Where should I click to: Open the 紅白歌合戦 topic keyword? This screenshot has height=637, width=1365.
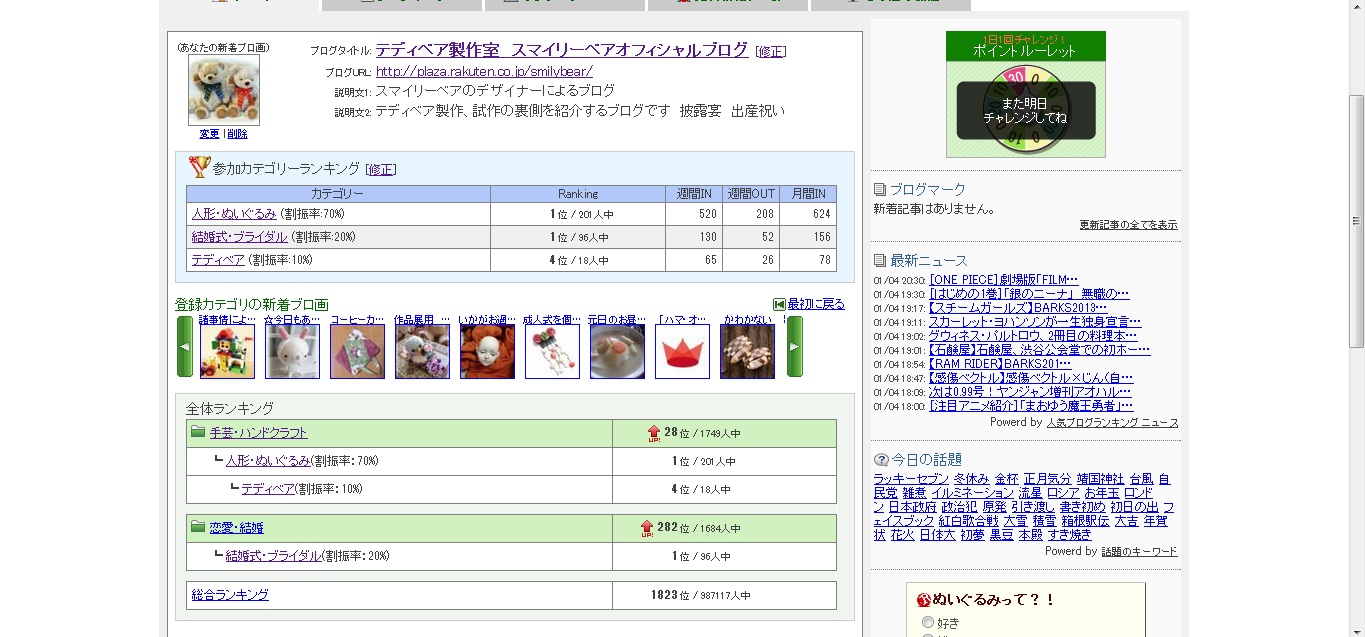[x=968, y=521]
